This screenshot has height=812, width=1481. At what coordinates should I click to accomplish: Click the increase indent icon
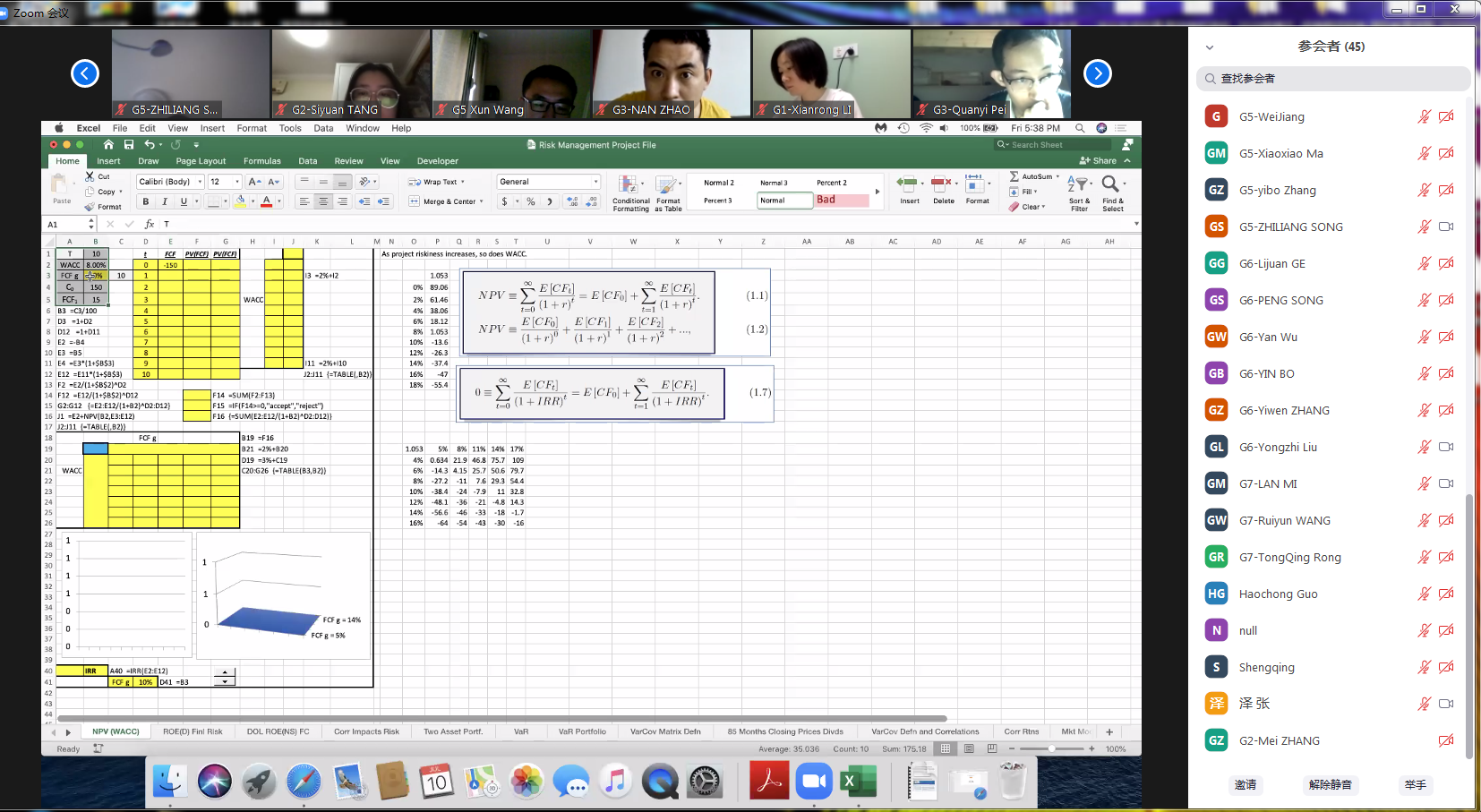click(x=383, y=201)
